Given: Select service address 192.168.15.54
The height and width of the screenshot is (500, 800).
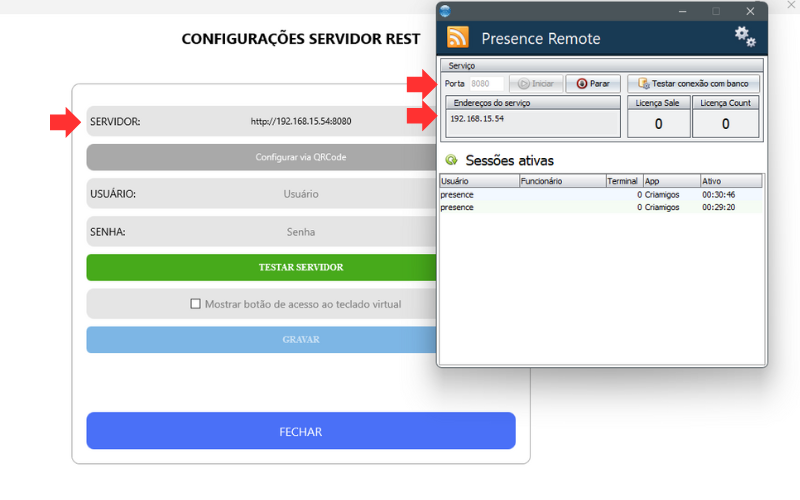Looking at the screenshot, I should coord(477,118).
